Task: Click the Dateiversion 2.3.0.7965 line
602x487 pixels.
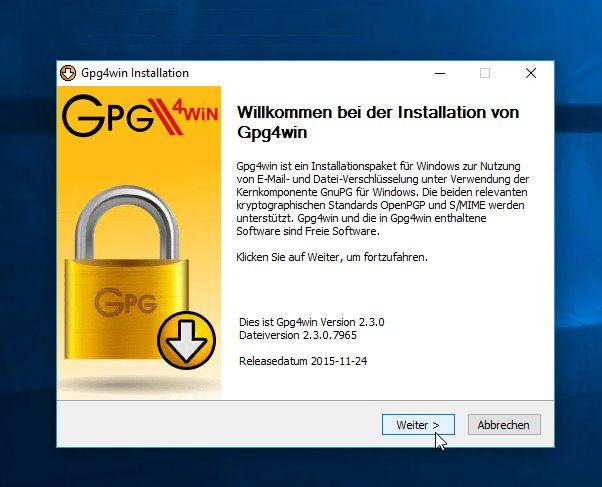Action: point(298,335)
